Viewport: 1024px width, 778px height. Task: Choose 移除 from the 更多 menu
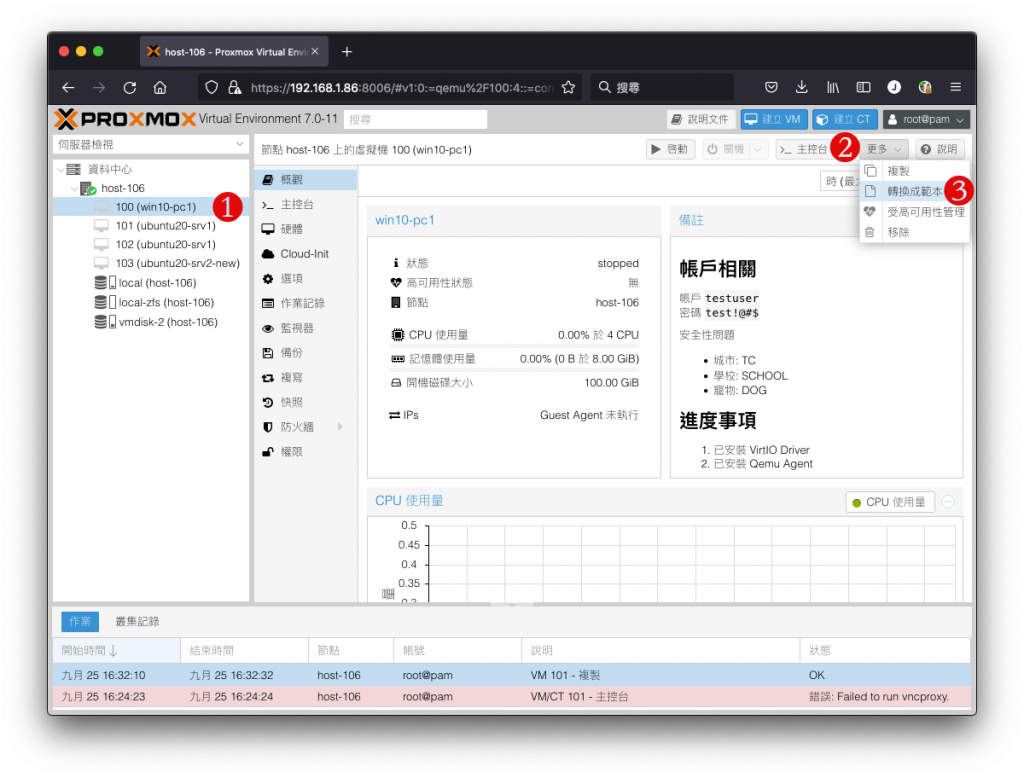[914, 232]
